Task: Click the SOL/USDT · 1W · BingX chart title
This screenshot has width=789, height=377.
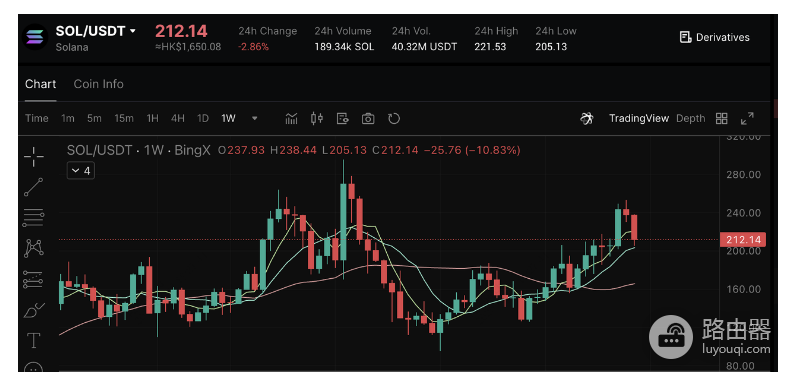Action: [x=138, y=150]
